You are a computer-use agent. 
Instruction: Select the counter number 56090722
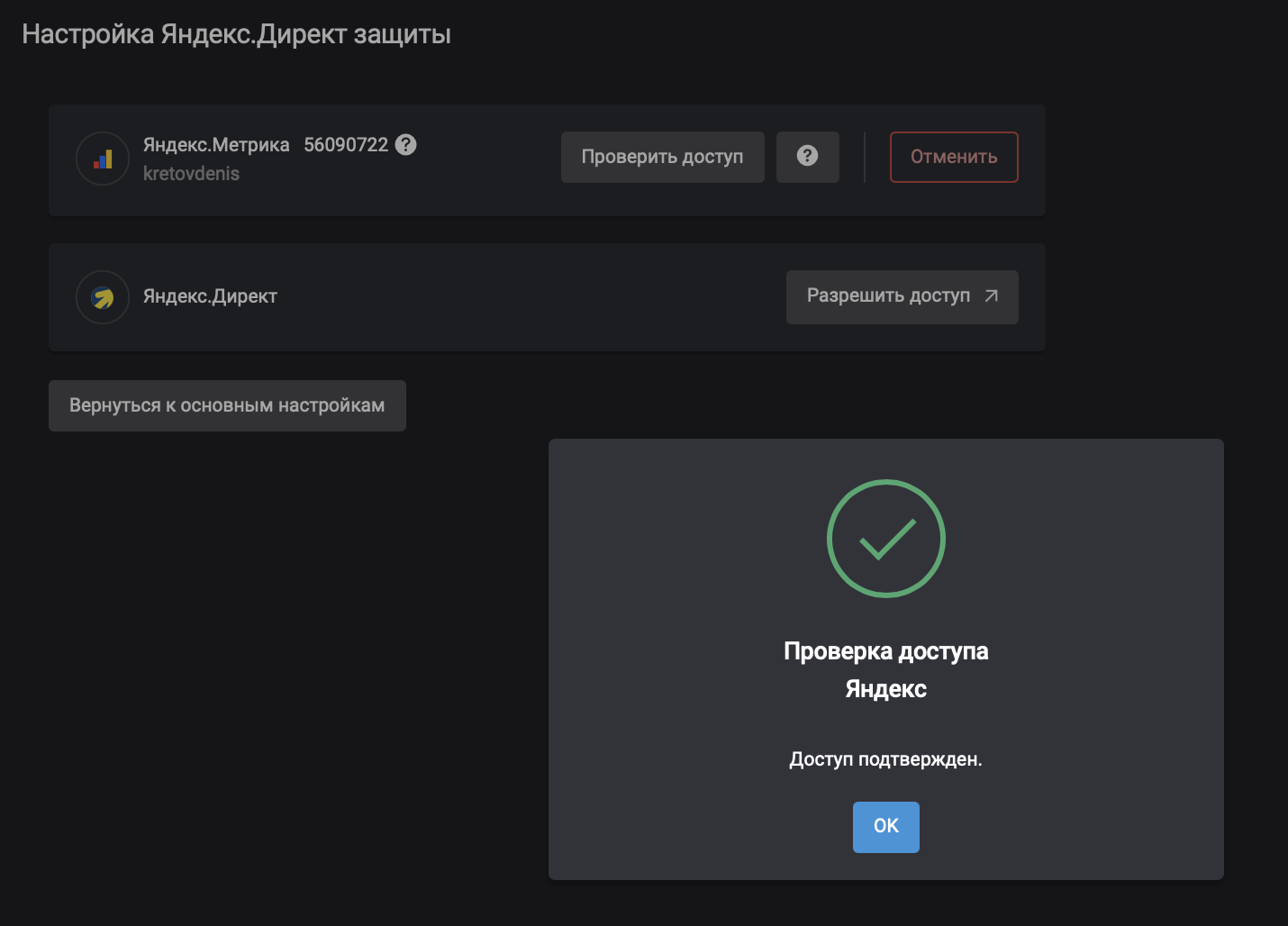click(x=346, y=145)
